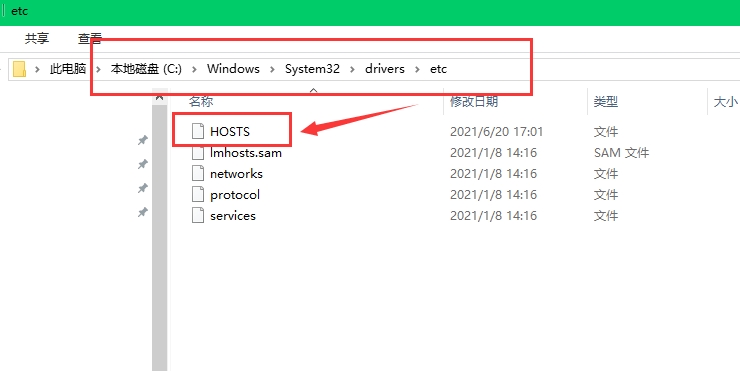Viewport: 740px width, 371px height.
Task: Open the 共享 ribbon tab
Action: pyautogui.click(x=37, y=38)
